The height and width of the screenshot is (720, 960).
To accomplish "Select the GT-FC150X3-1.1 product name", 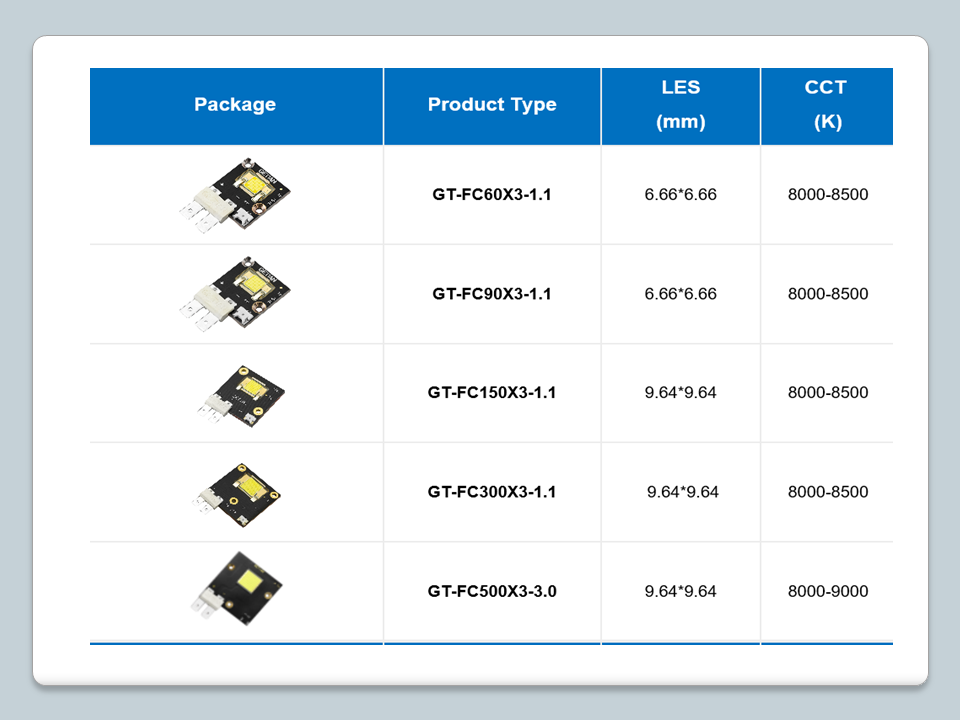I will 492,393.
